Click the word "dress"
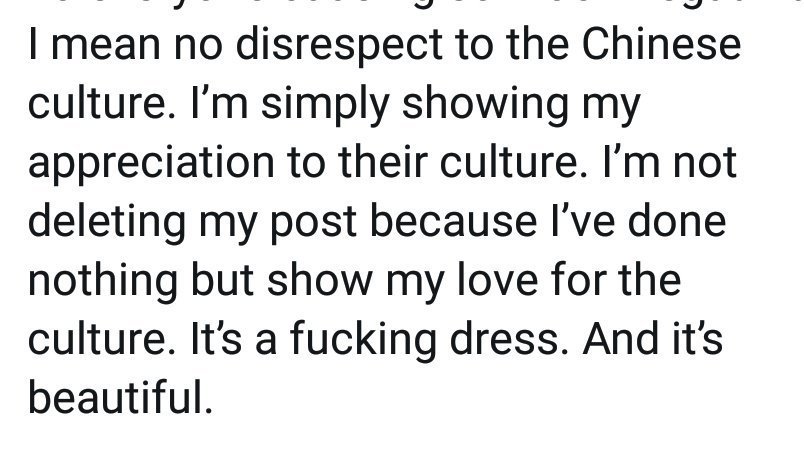Image resolution: width=804 pixels, height=459 pixels. click(509, 338)
